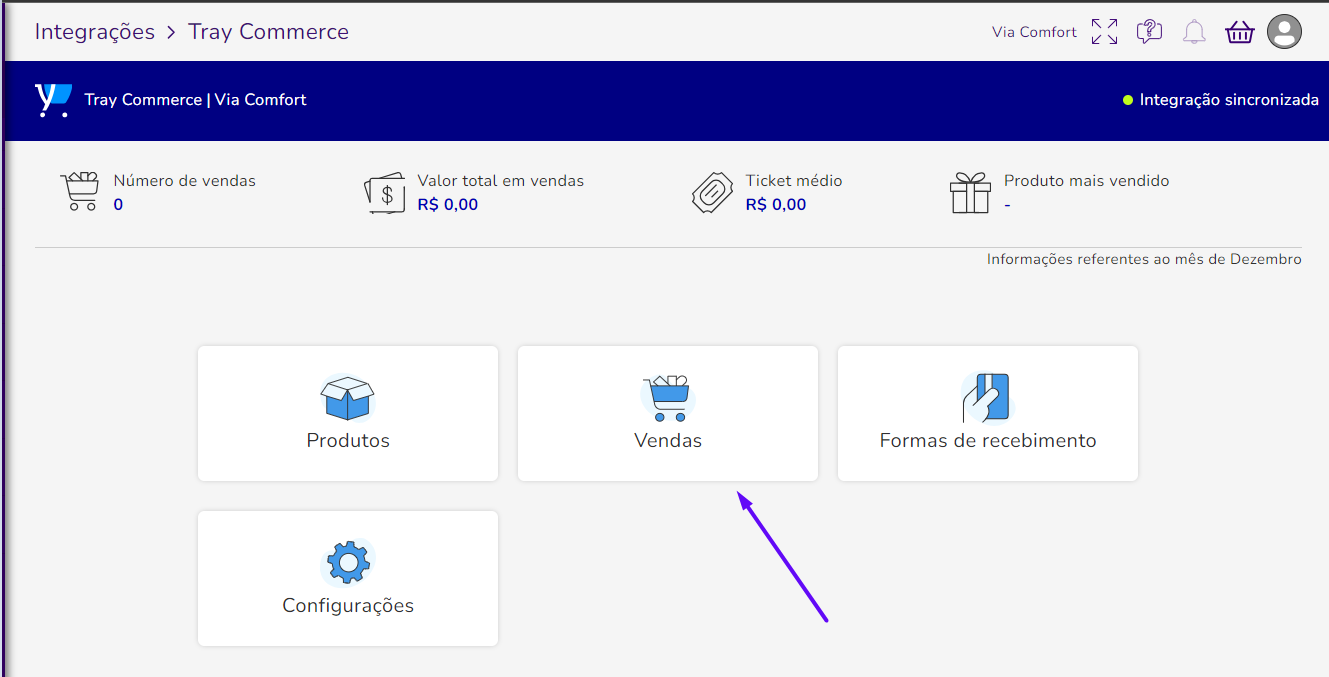The width and height of the screenshot is (1329, 677).
Task: Click the Via Comfort store name in header
Action: pos(1034,32)
